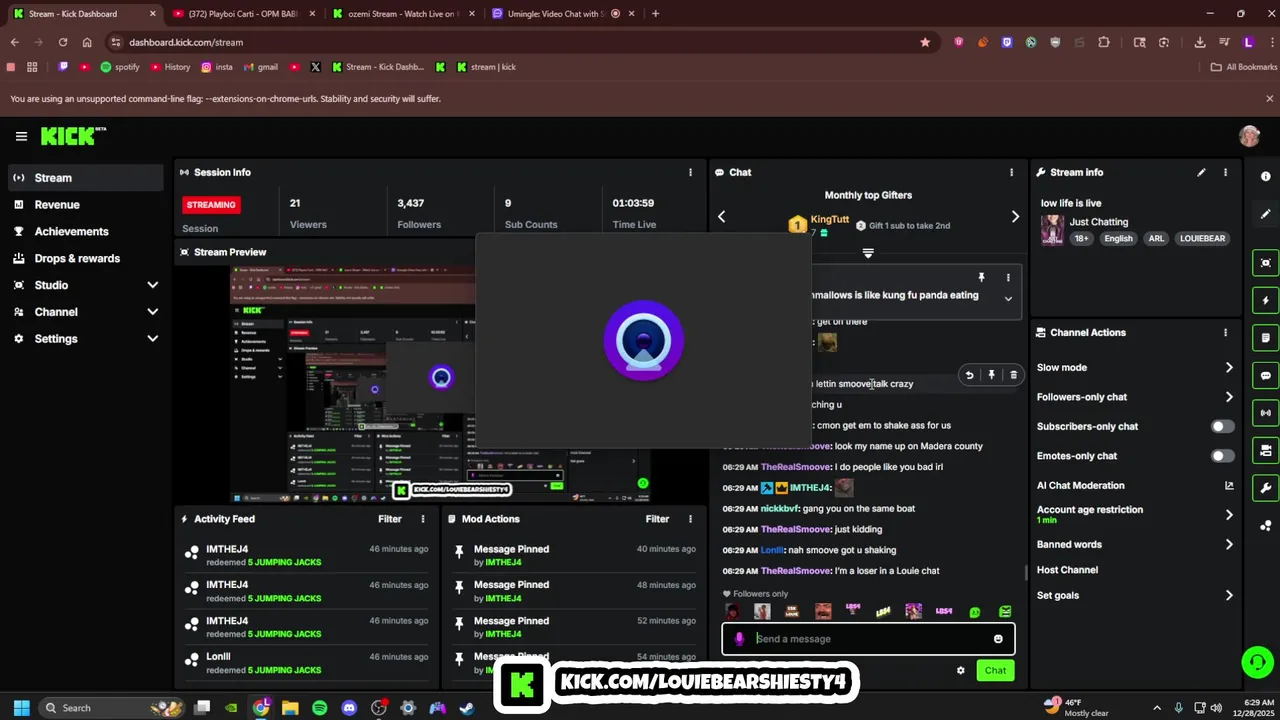This screenshot has width=1280, height=720.
Task: Click the Windows Start button
Action: 21,708
